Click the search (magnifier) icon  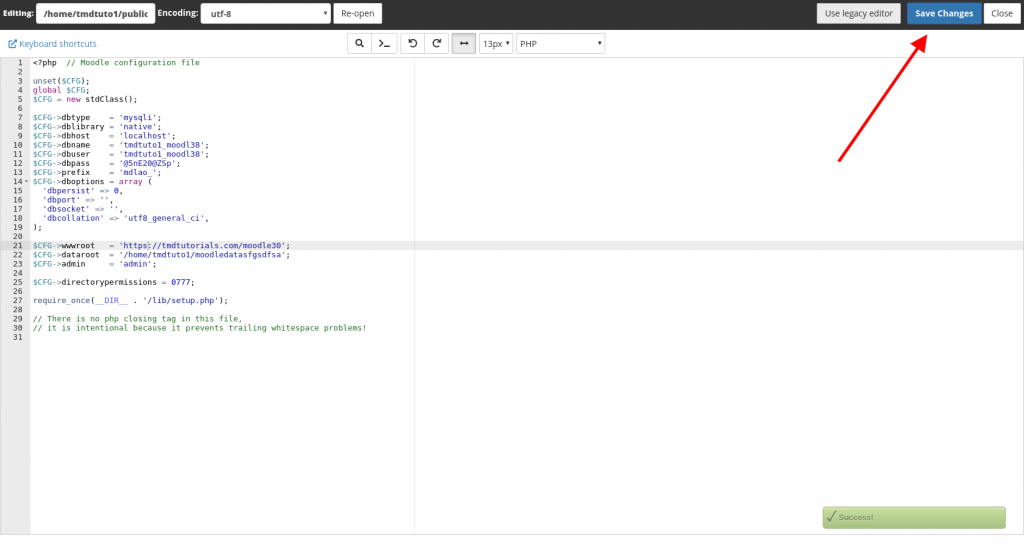tap(359, 44)
